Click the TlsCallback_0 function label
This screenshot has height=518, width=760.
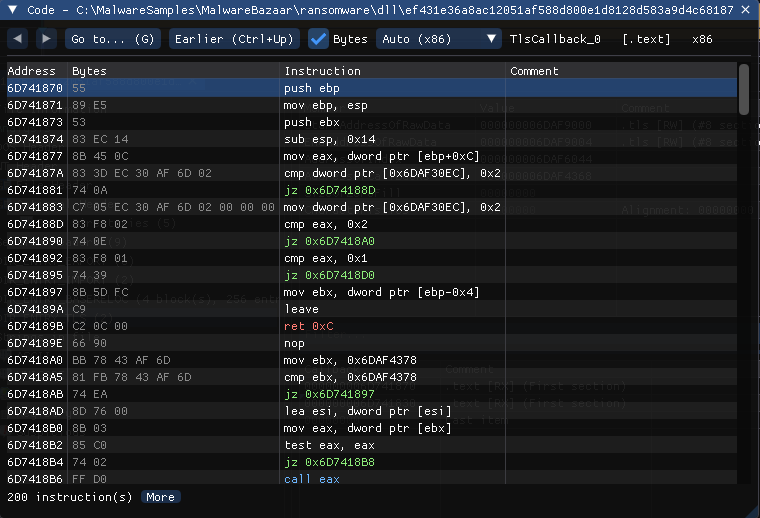(x=555, y=39)
